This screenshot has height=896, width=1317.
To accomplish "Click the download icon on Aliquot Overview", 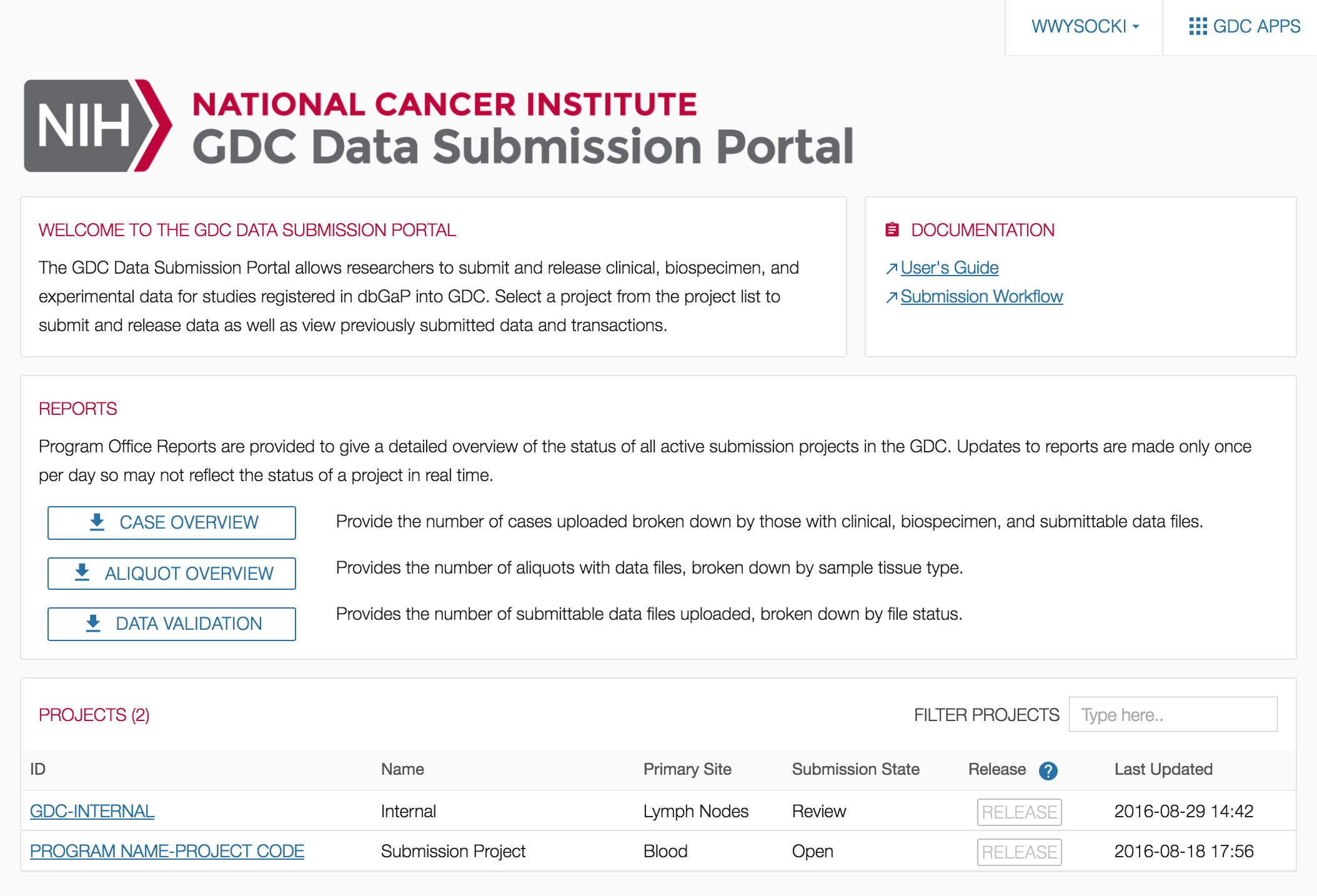I will 82,573.
